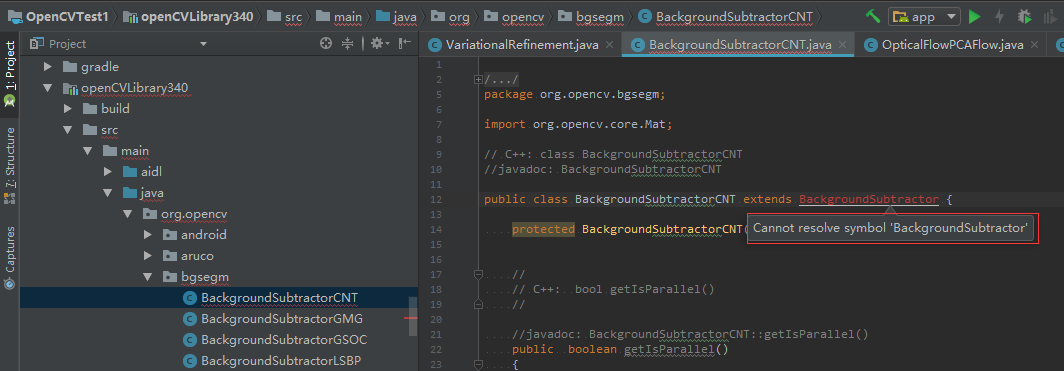
Task: Expand the gradle folder
Action: [48, 66]
